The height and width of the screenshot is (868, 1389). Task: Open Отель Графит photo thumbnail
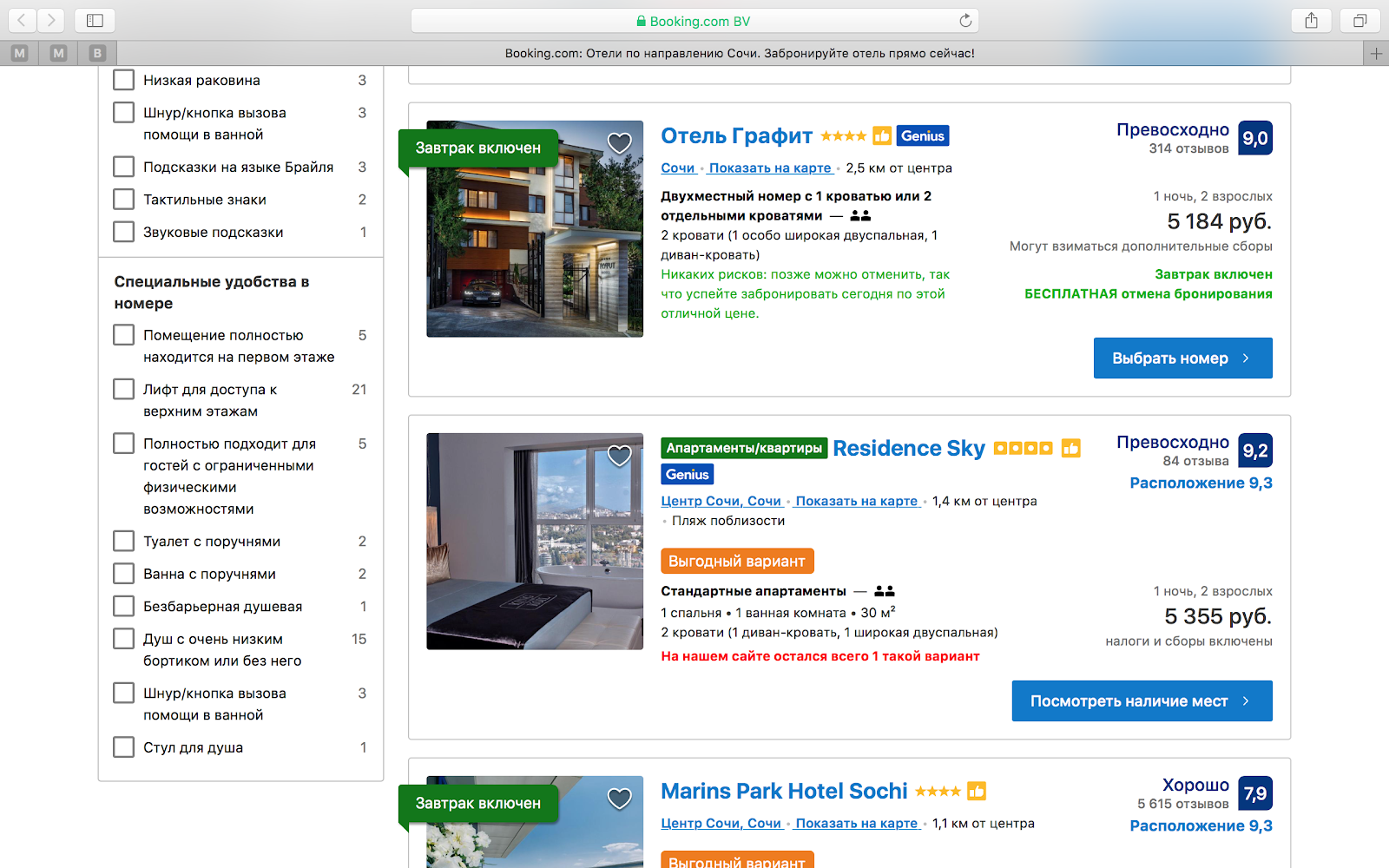[535, 228]
